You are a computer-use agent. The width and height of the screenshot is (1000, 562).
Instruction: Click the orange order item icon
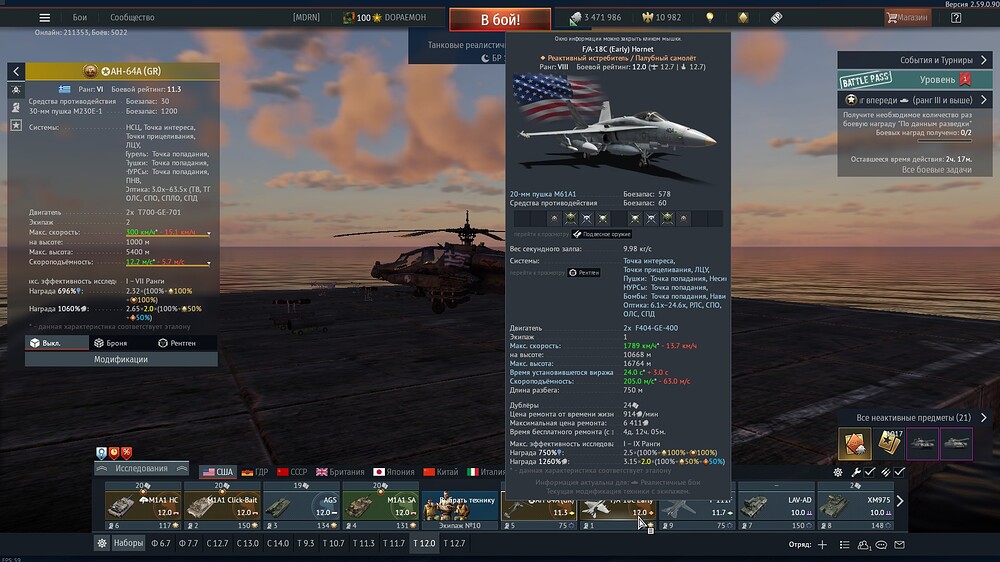click(x=855, y=443)
